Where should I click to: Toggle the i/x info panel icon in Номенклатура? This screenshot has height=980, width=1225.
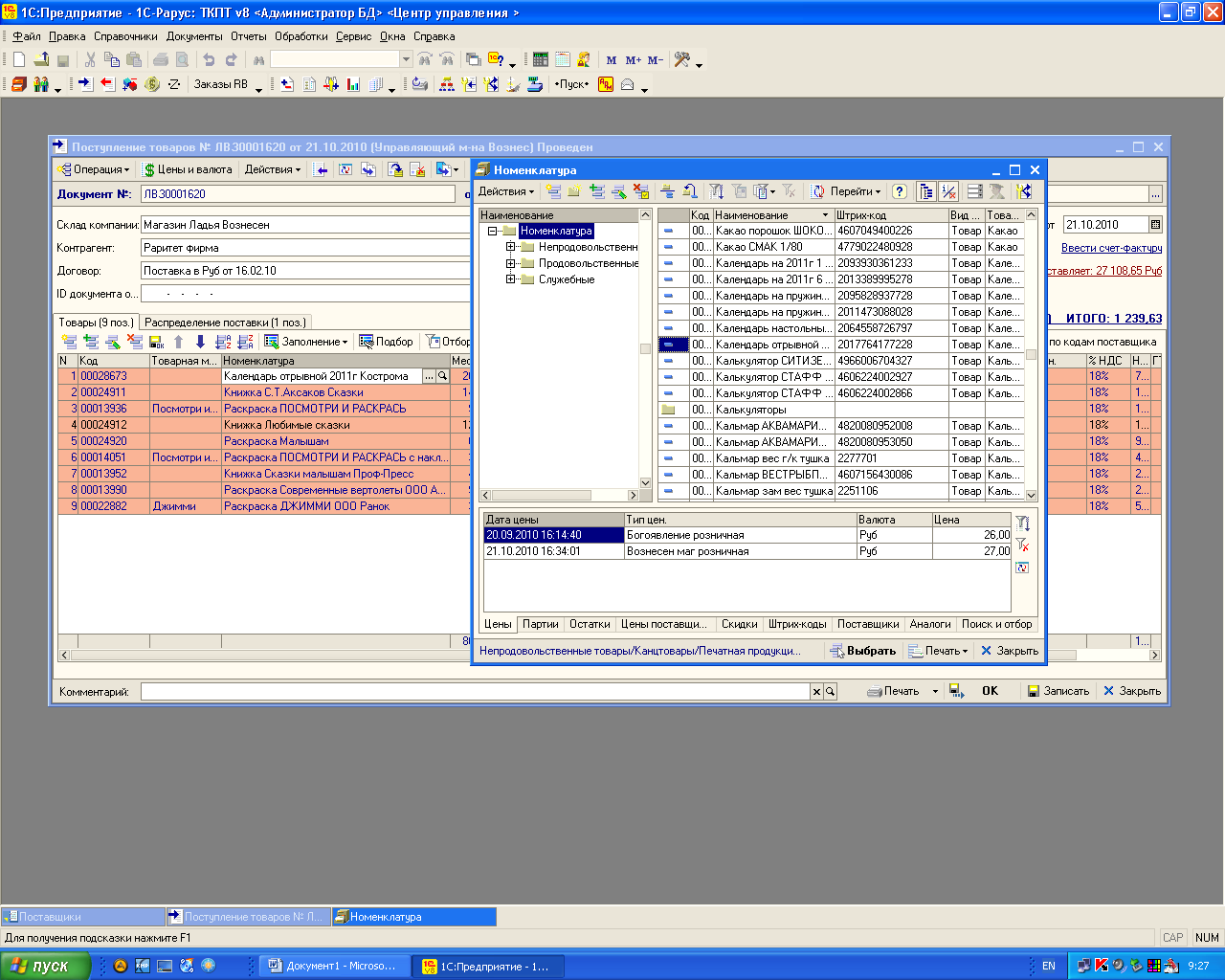tap(948, 191)
